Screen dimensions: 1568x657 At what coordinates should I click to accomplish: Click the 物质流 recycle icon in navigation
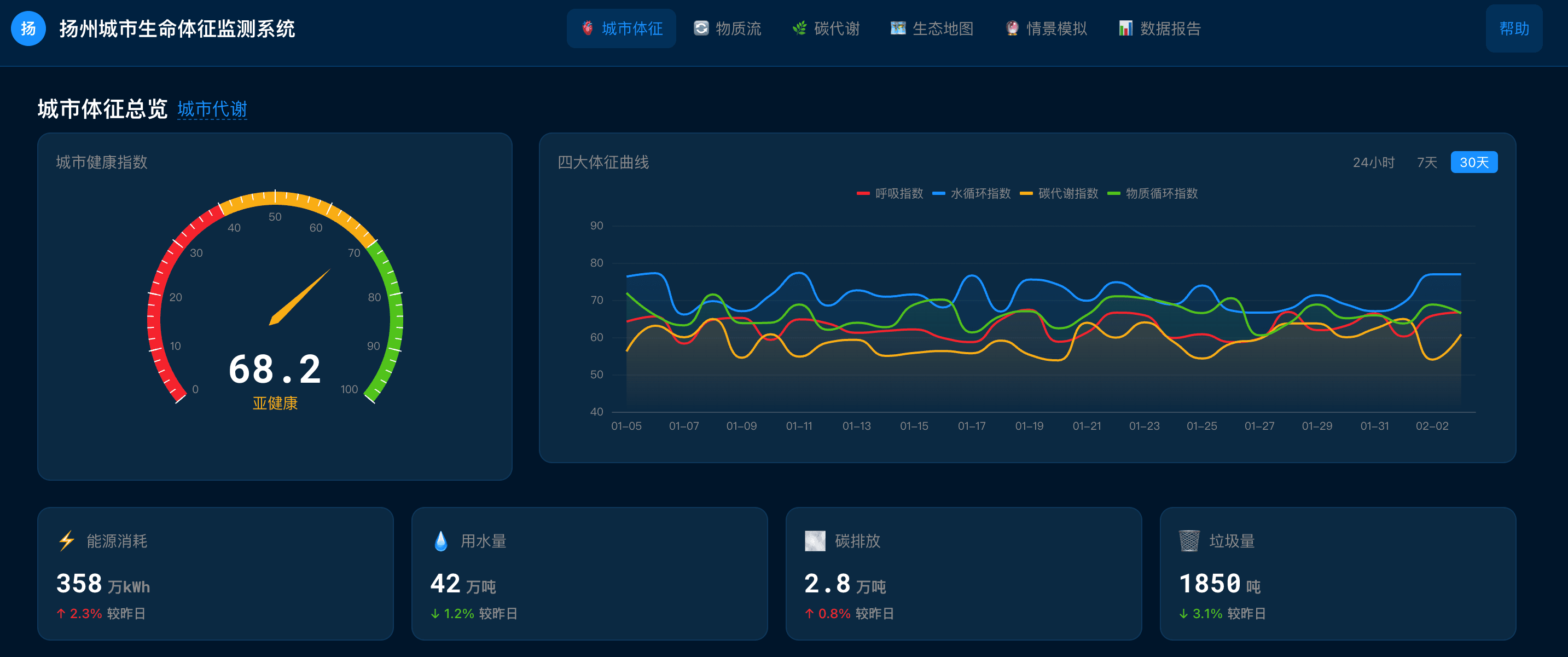coord(701,28)
